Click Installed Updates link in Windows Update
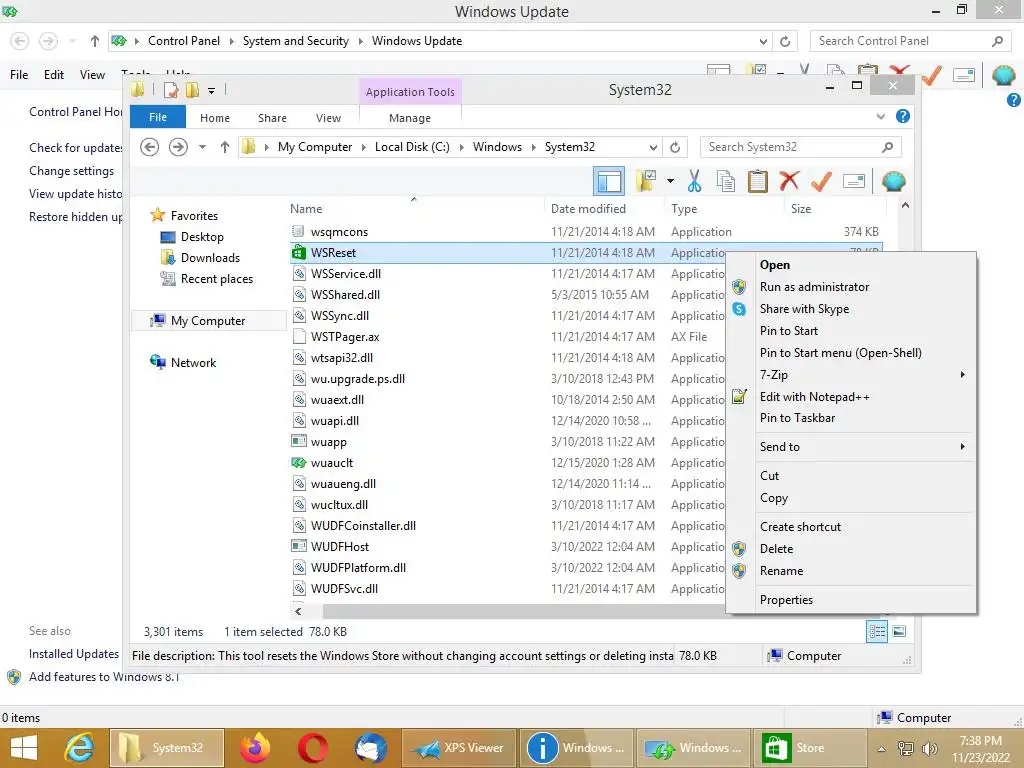1024x768 pixels. [74, 654]
